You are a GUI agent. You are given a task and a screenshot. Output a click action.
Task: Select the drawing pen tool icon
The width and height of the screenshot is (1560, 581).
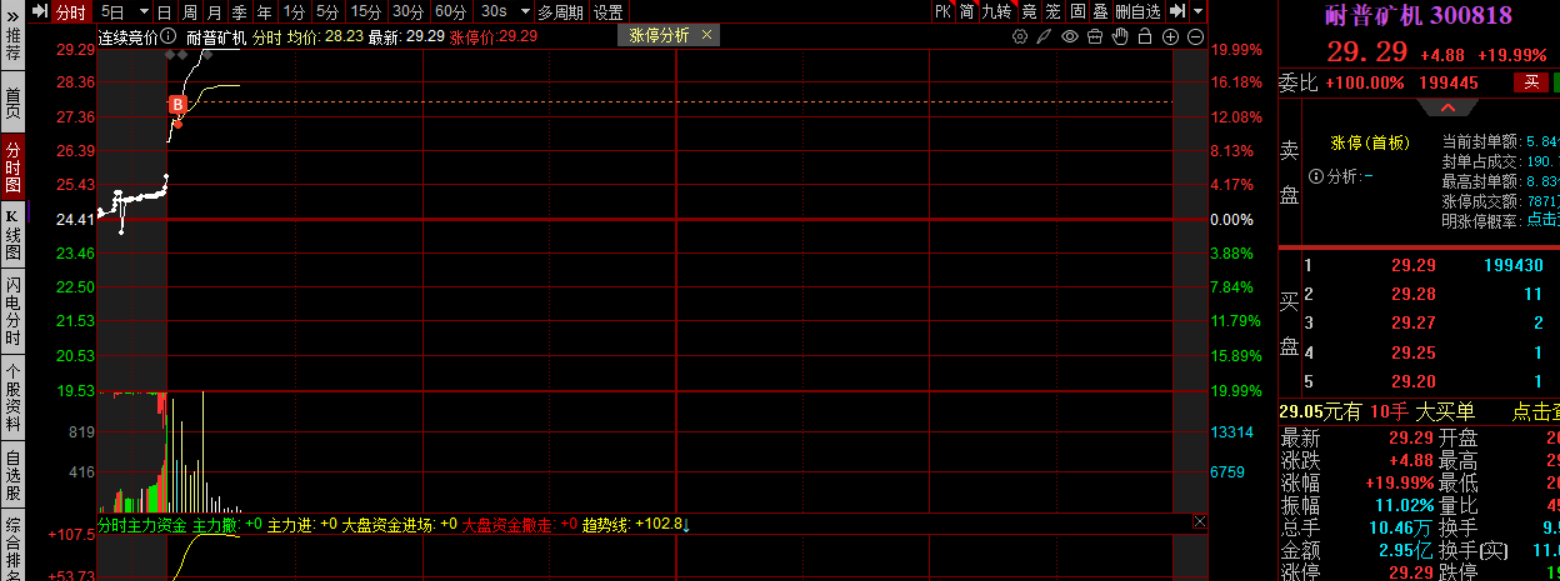tap(1044, 37)
